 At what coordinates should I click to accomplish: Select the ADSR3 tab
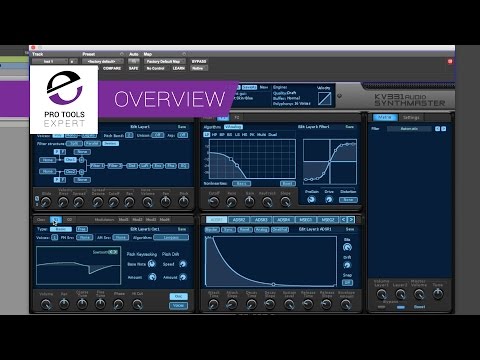(261, 220)
